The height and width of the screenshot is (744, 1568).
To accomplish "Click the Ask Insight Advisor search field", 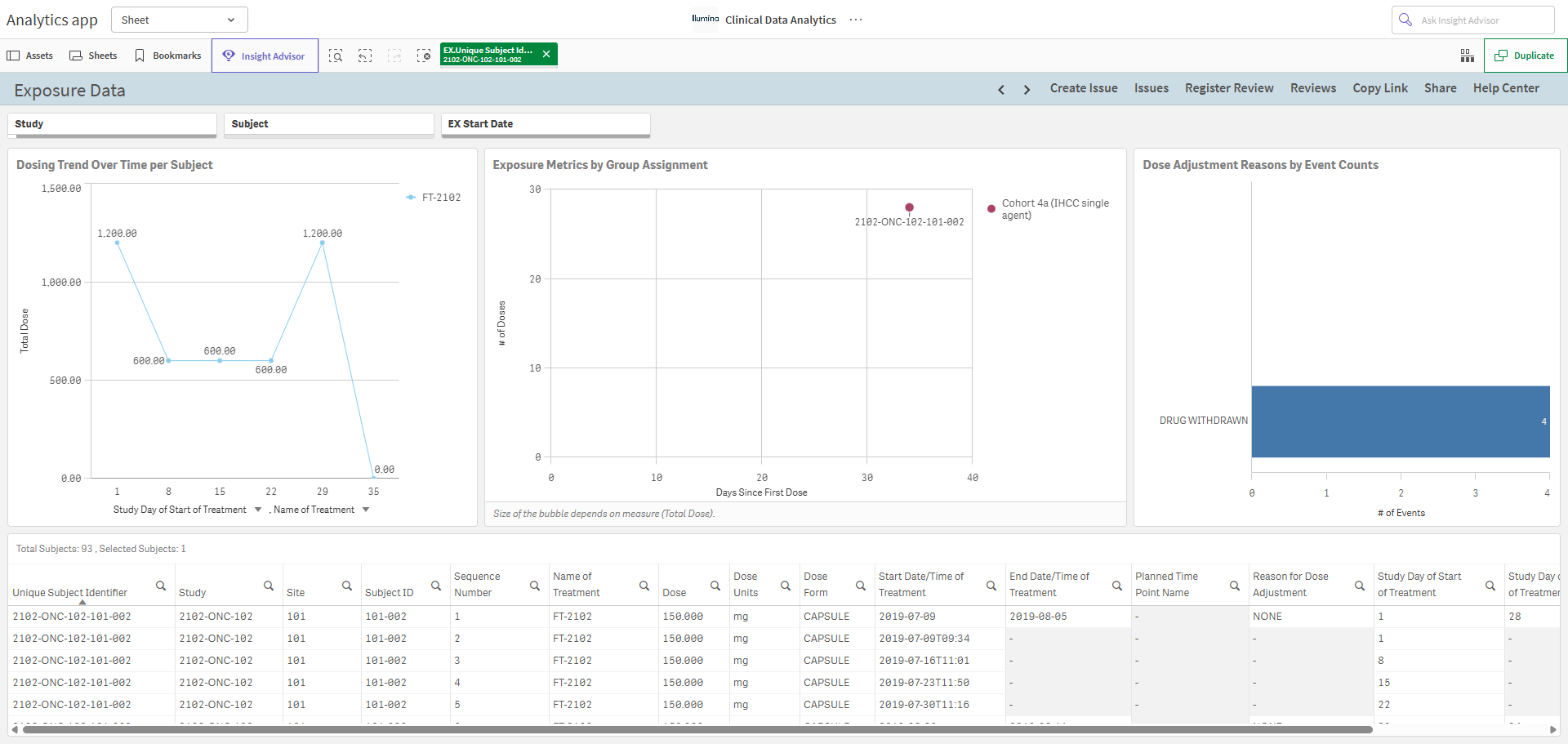I will coord(1472,20).
